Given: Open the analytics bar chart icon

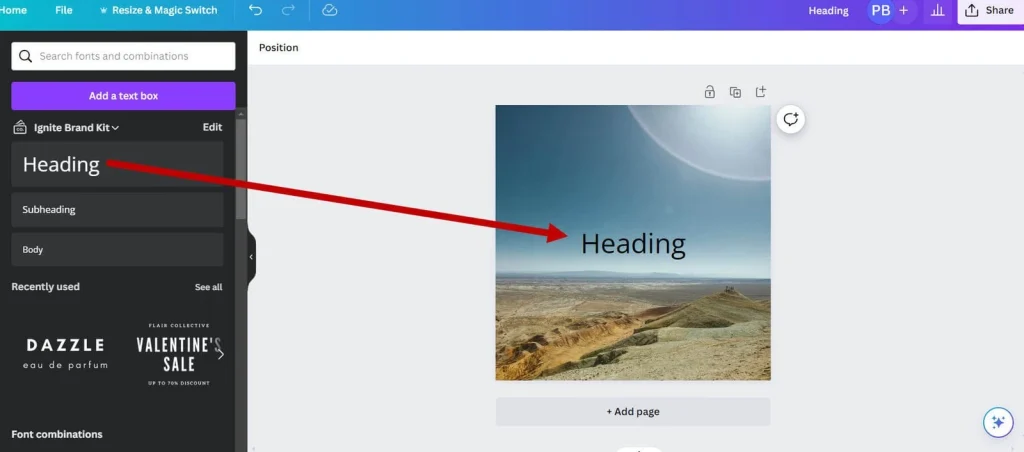Looking at the screenshot, I should 937,10.
